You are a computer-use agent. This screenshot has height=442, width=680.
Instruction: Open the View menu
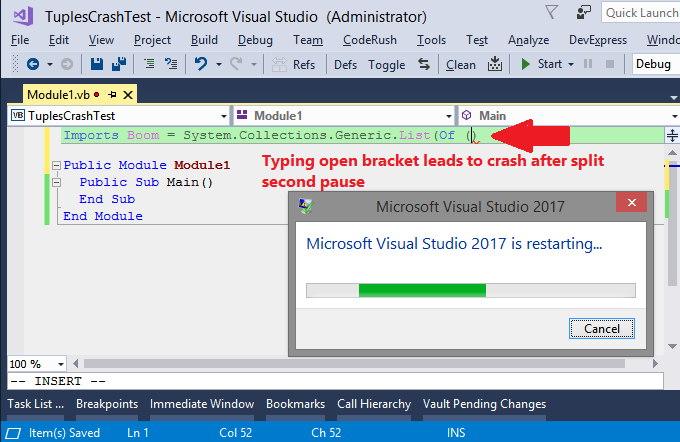coord(101,40)
